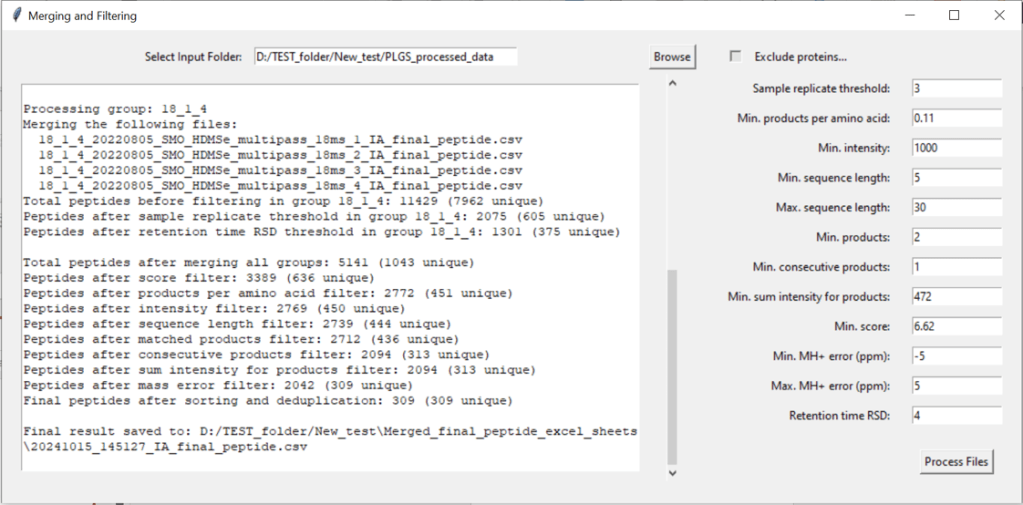The width and height of the screenshot is (1023, 505).
Task: Click the Min. MH+ error (ppm) field
Action: (x=955, y=356)
